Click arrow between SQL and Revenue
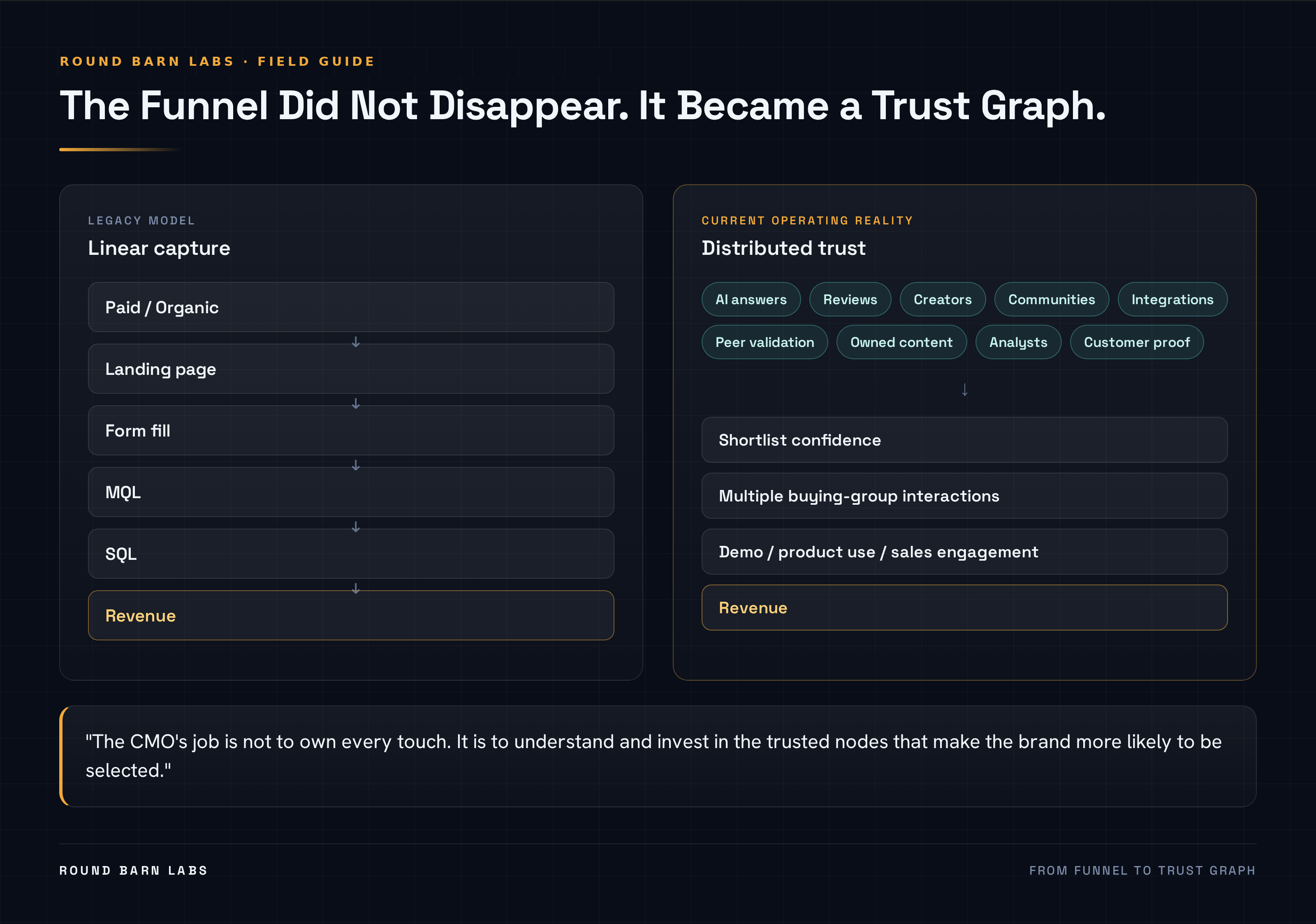Viewport: 1316px width, 924px height. (x=355, y=588)
